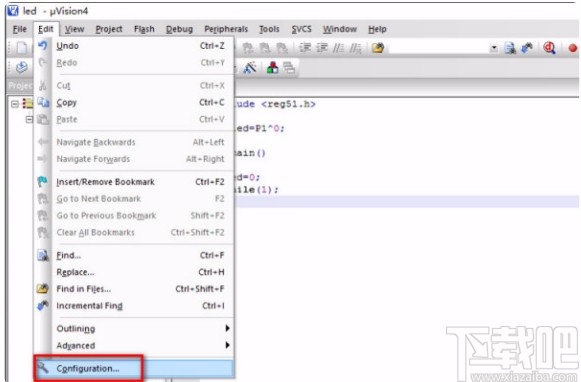Open the Debug menu

coord(179,29)
